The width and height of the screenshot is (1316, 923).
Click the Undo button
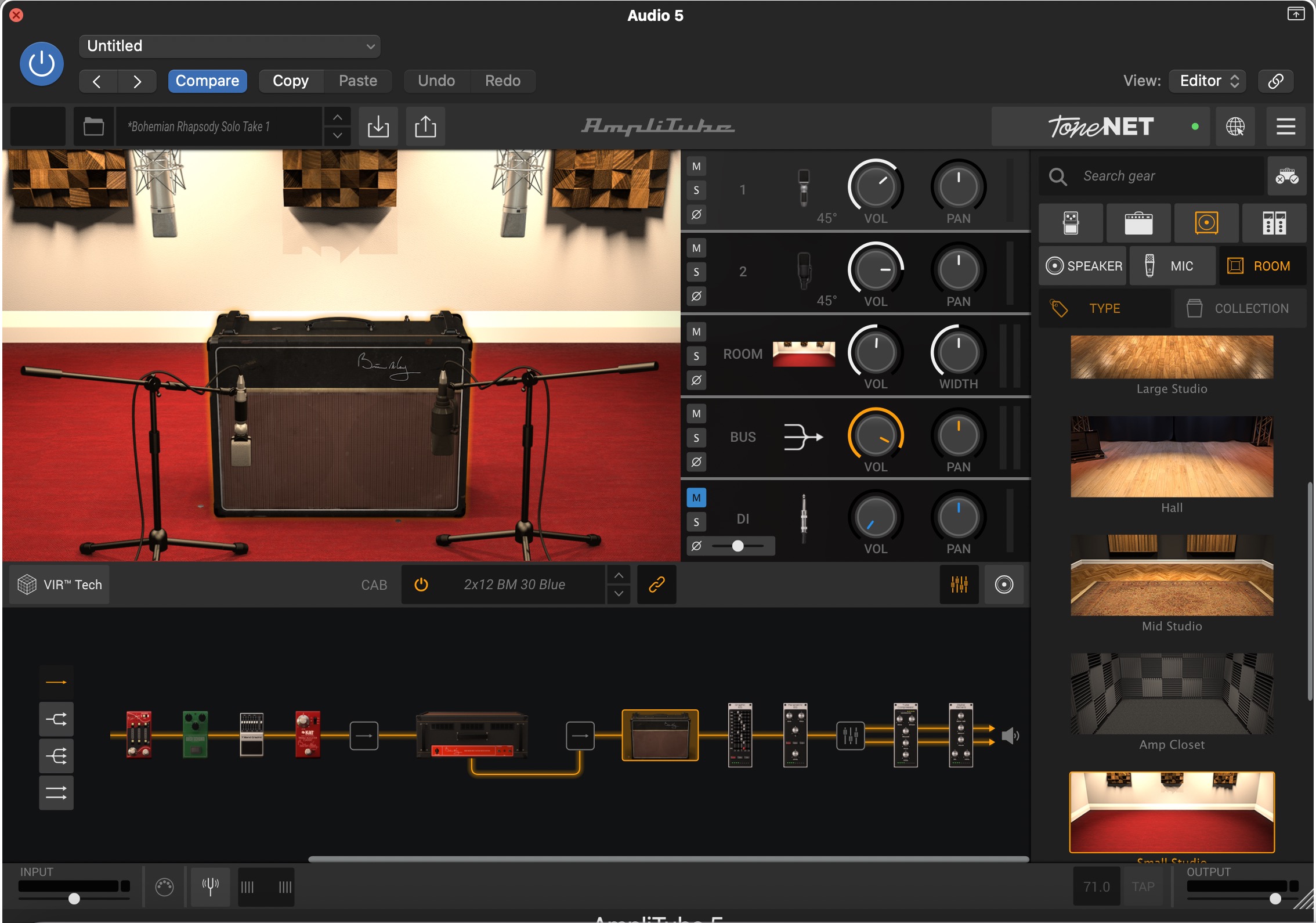pyautogui.click(x=436, y=81)
